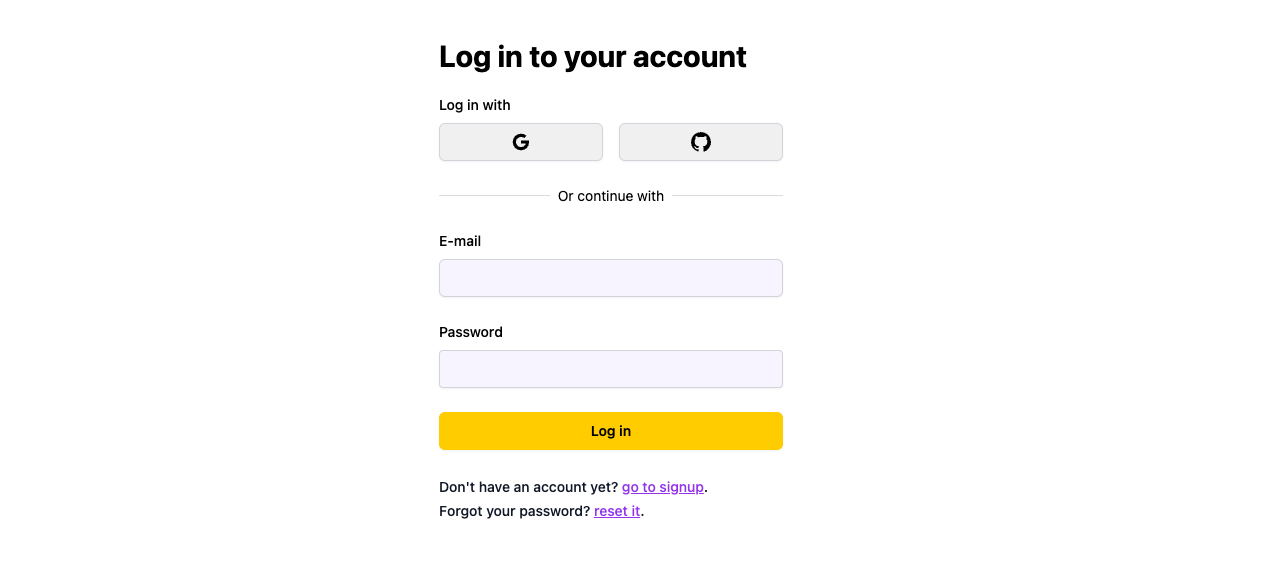Screen dimensions: 1271x565
Task: Submit the form via Log in
Action: 610,431
